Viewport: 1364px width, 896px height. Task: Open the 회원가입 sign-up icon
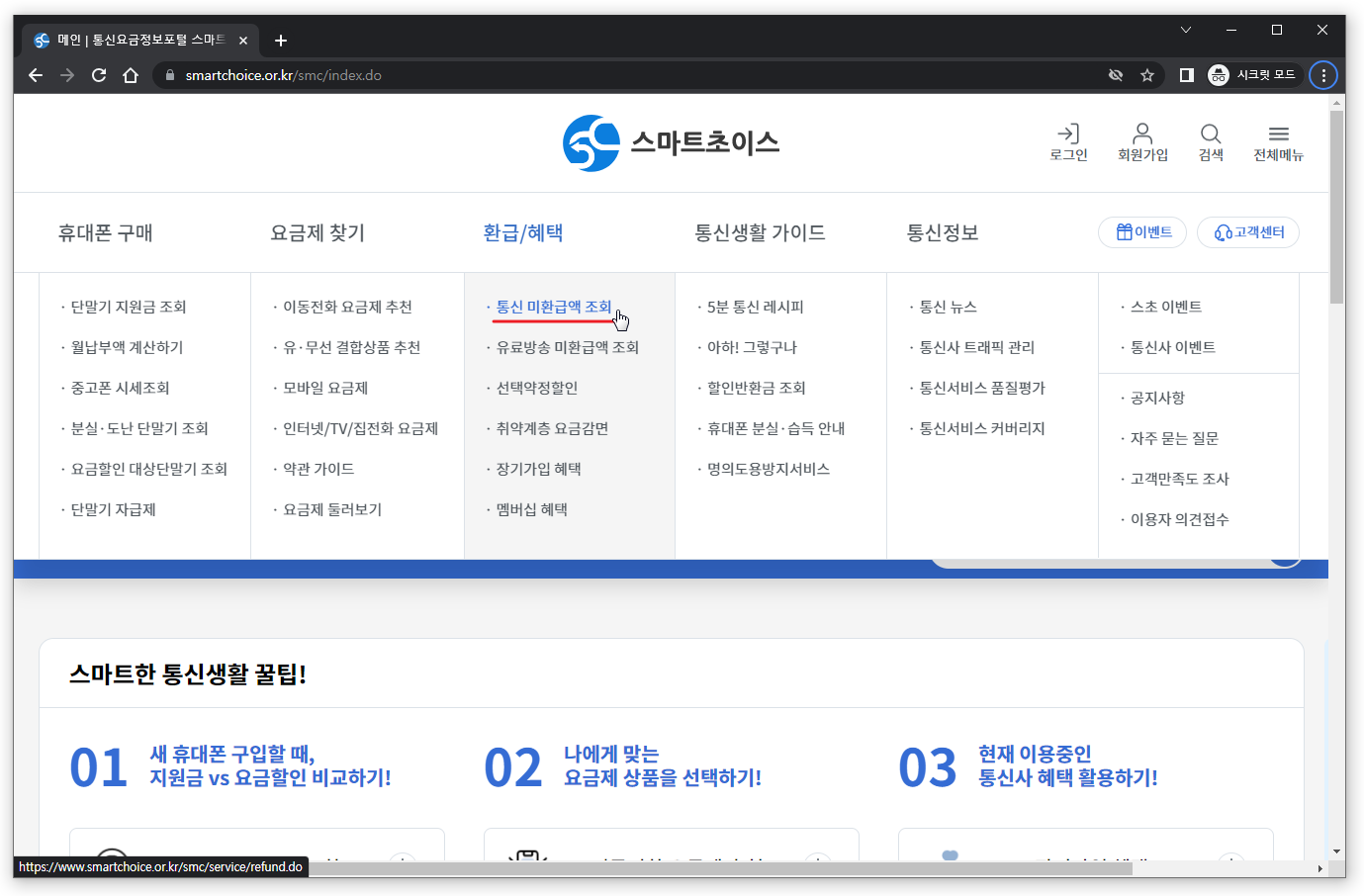tap(1142, 142)
